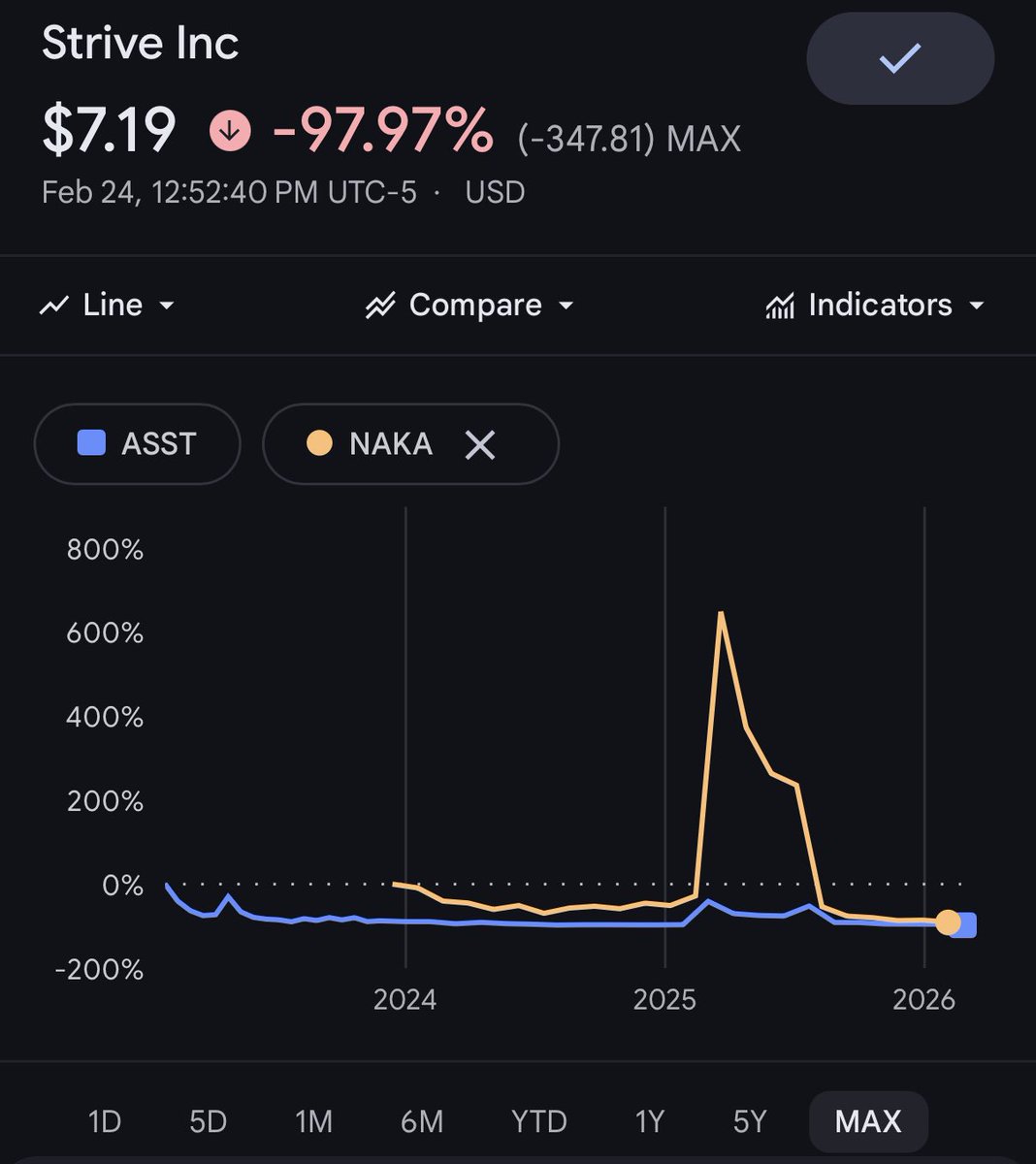Click the $7.19 price value

click(109, 131)
